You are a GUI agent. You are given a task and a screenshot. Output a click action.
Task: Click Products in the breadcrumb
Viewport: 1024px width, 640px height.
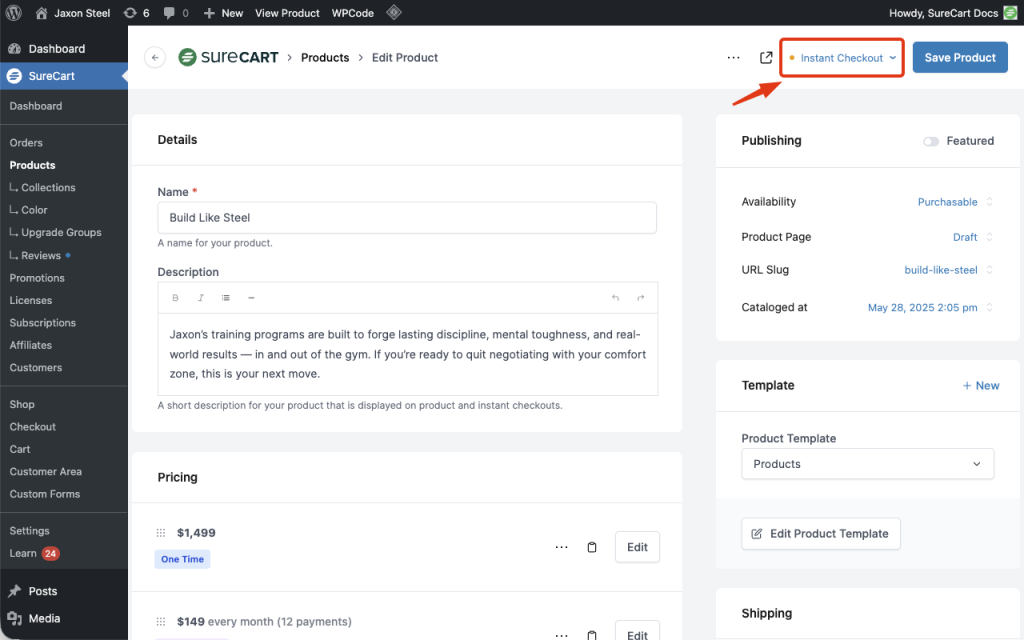[x=325, y=57]
